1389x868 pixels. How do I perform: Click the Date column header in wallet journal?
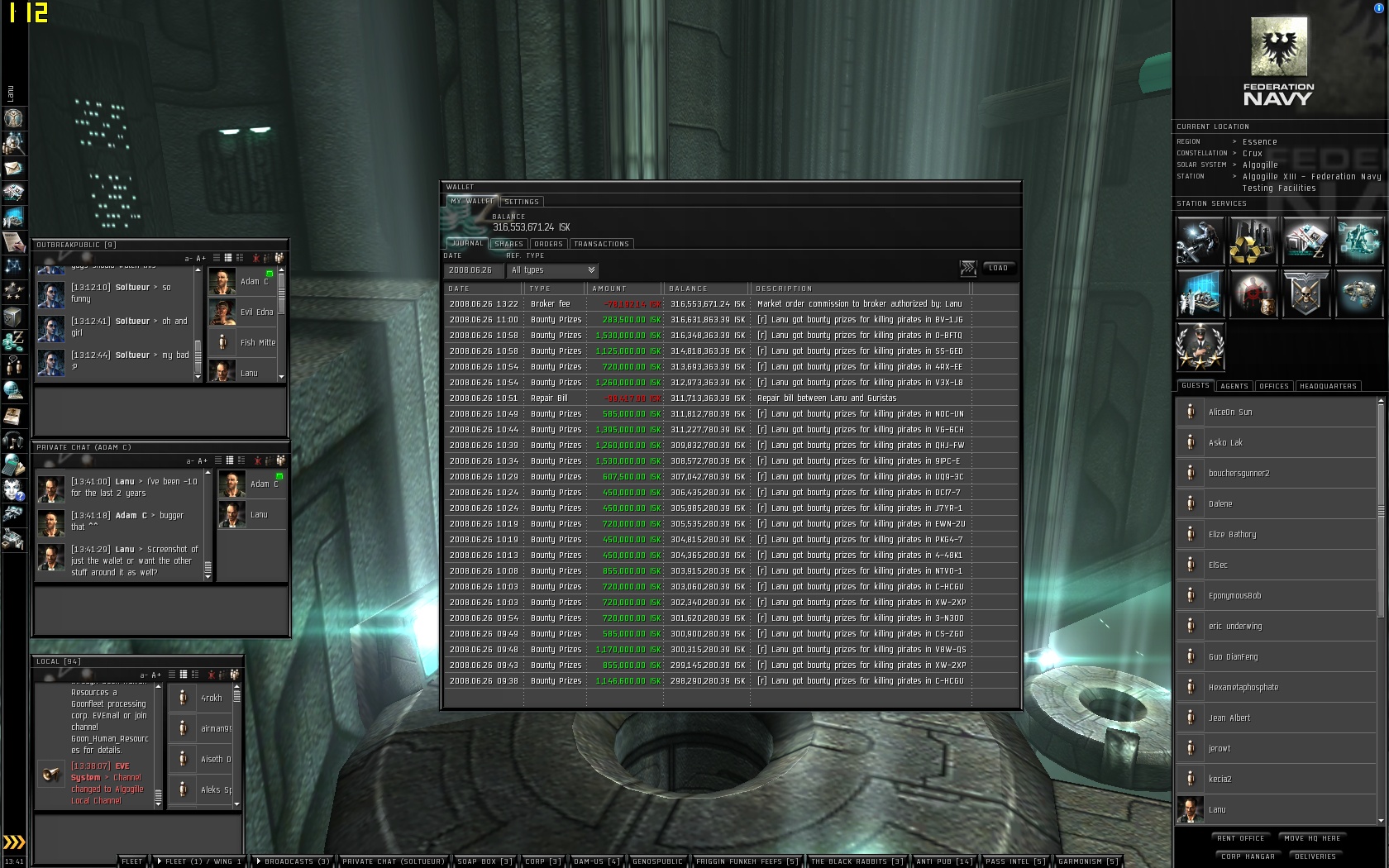pos(484,289)
